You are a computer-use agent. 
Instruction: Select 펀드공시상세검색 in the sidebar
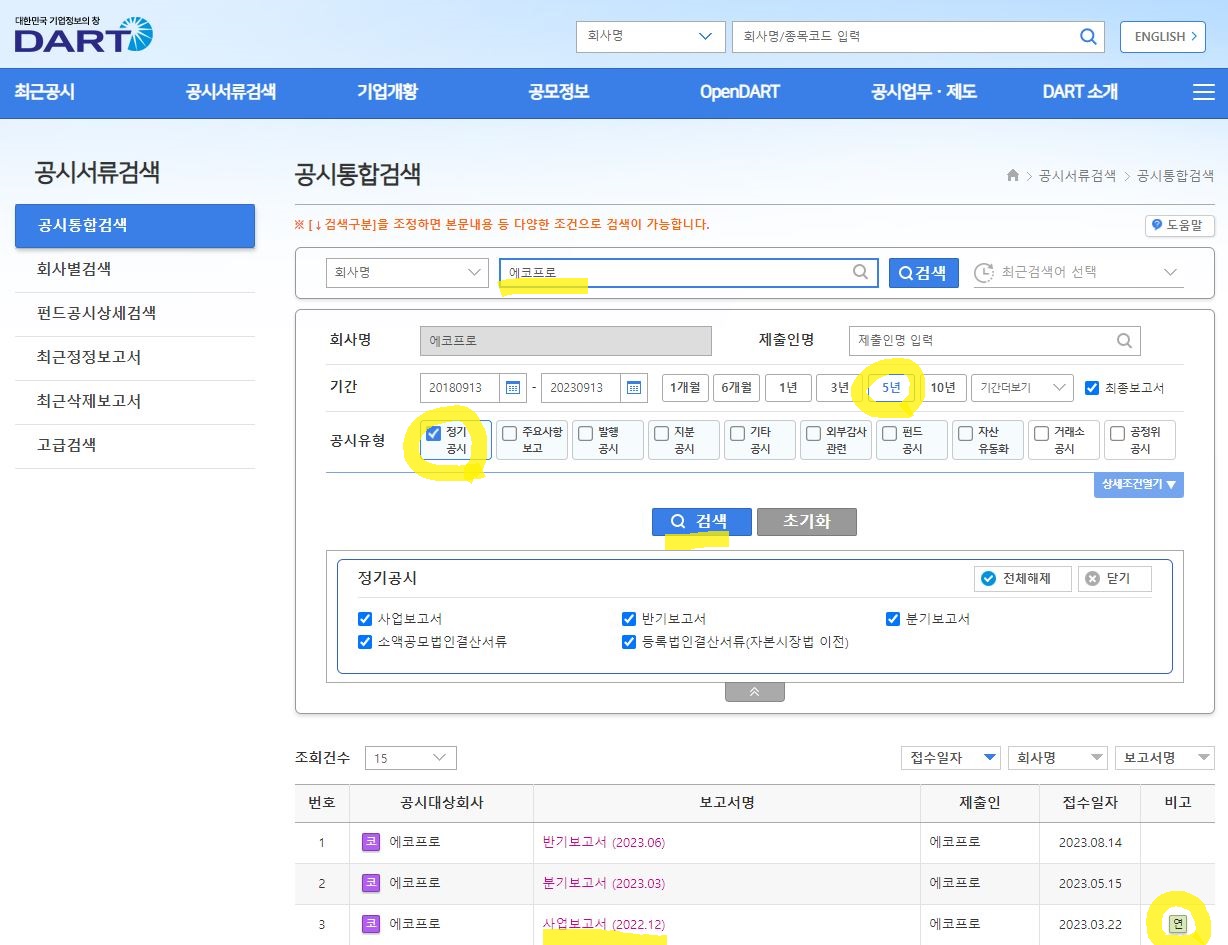click(135, 313)
